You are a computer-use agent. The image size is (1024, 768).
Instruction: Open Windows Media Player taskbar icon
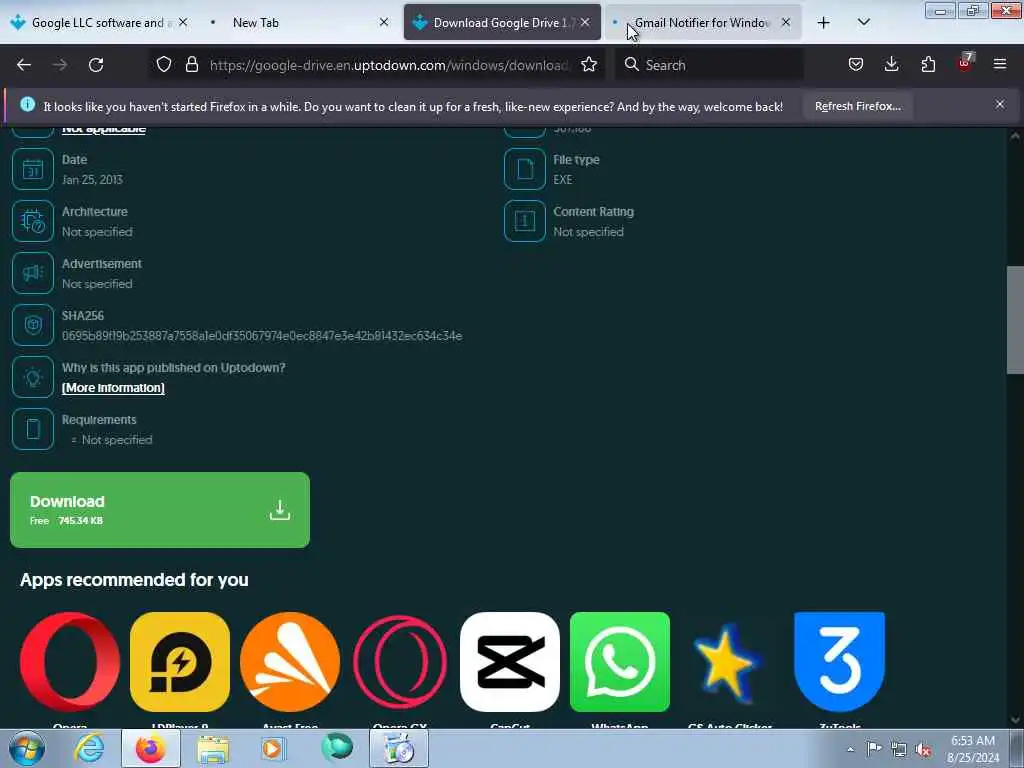(x=274, y=748)
